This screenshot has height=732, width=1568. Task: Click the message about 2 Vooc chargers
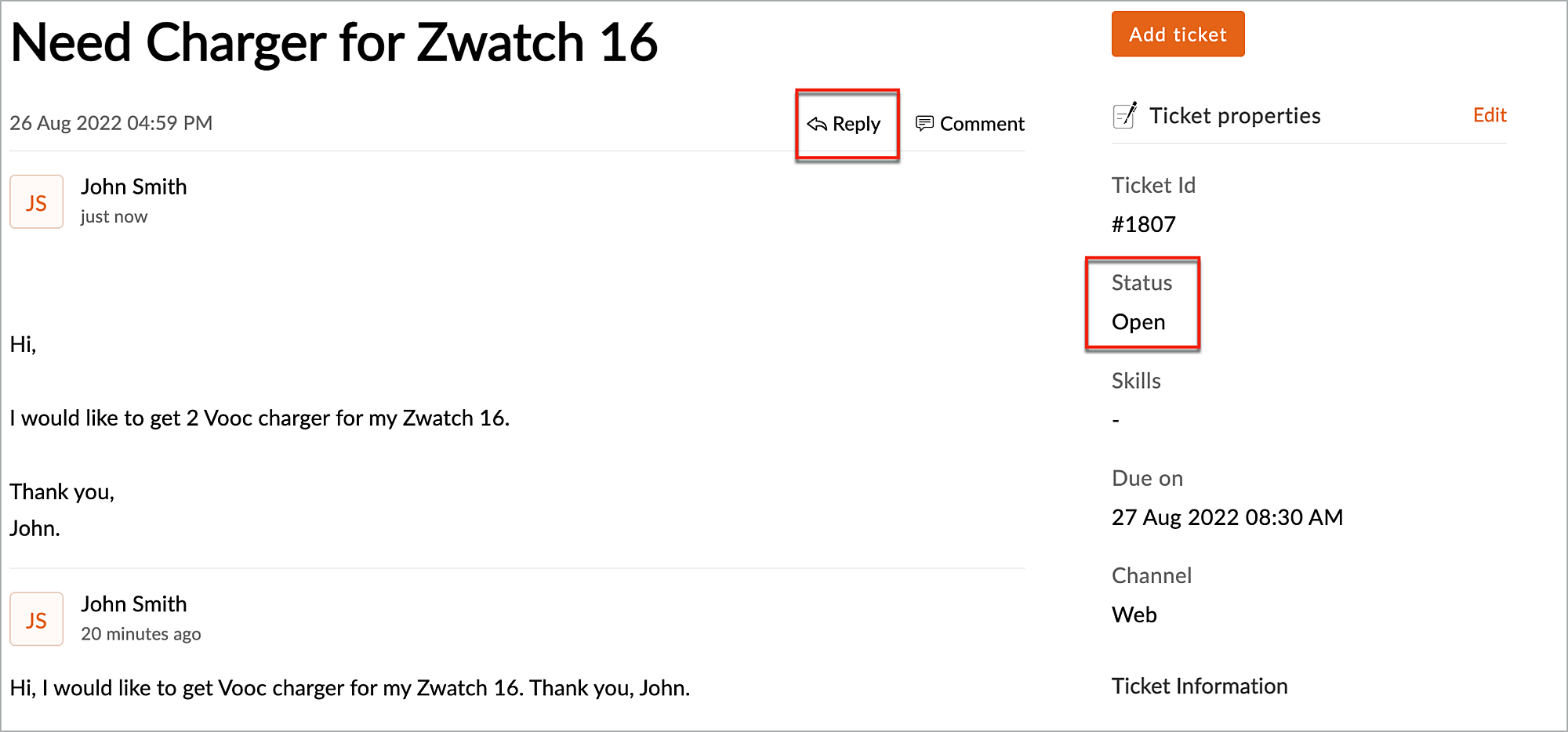pyautogui.click(x=260, y=419)
